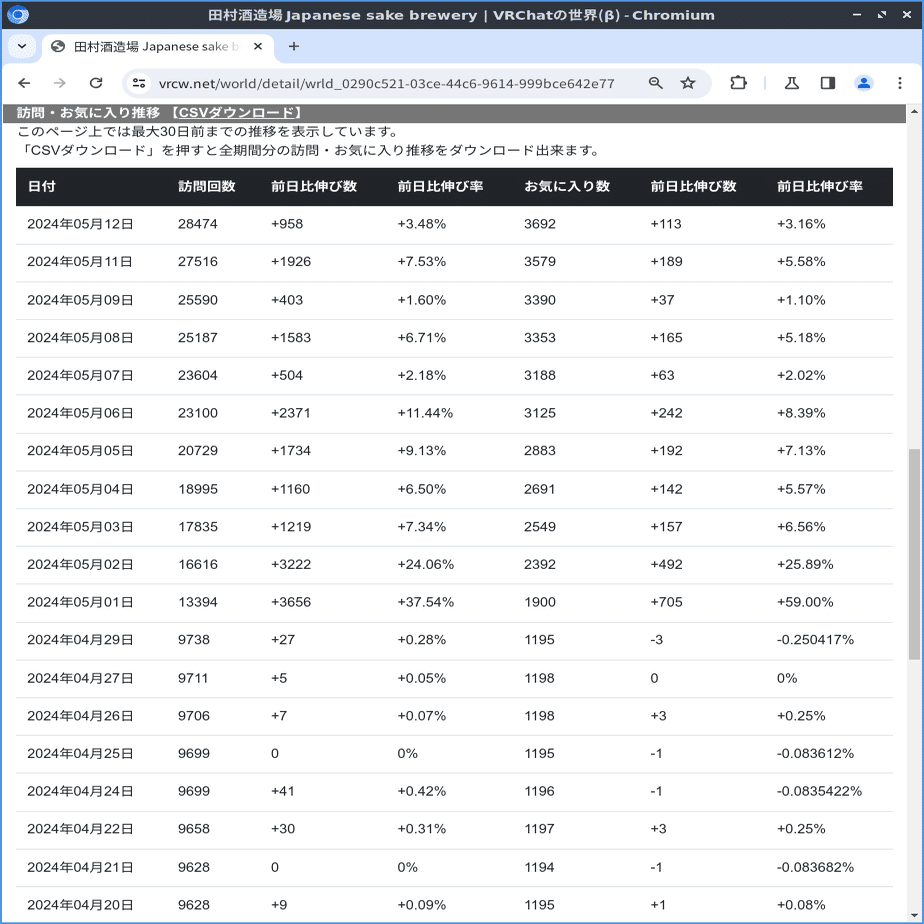Screen dimensions: 924x924
Task: Select visit count 9658
Action: point(194,830)
